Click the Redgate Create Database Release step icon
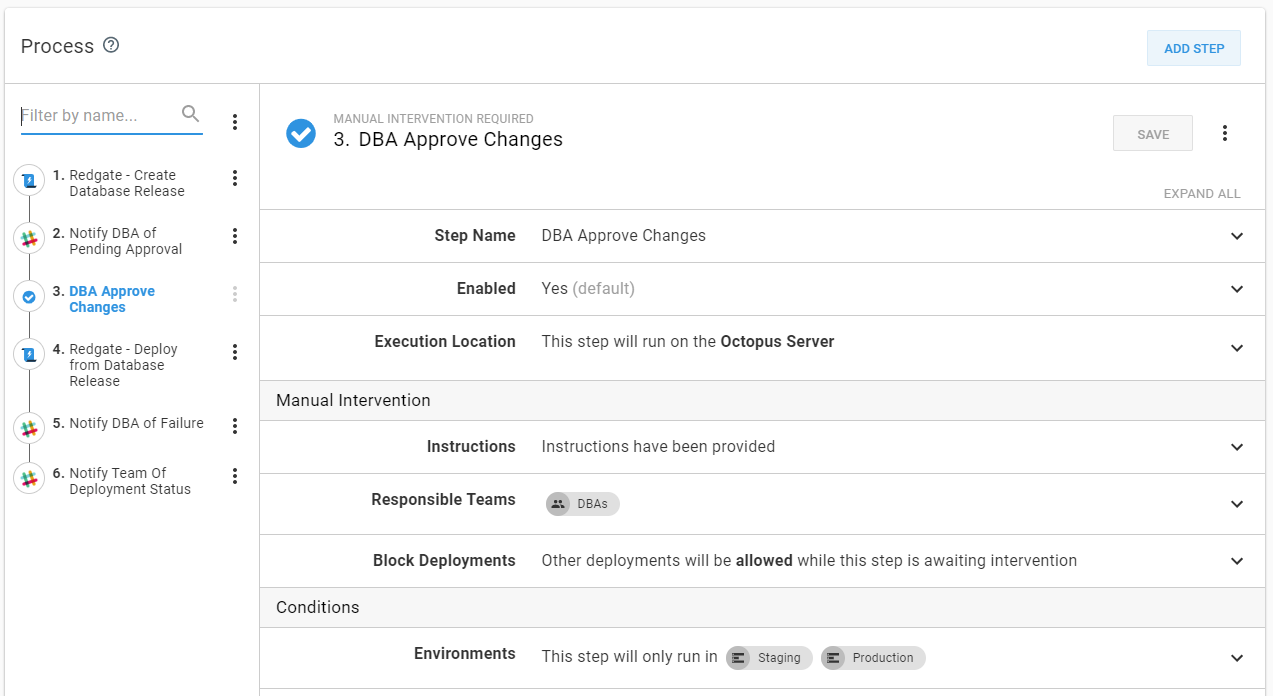Viewport: 1273px width, 696px height. click(29, 182)
